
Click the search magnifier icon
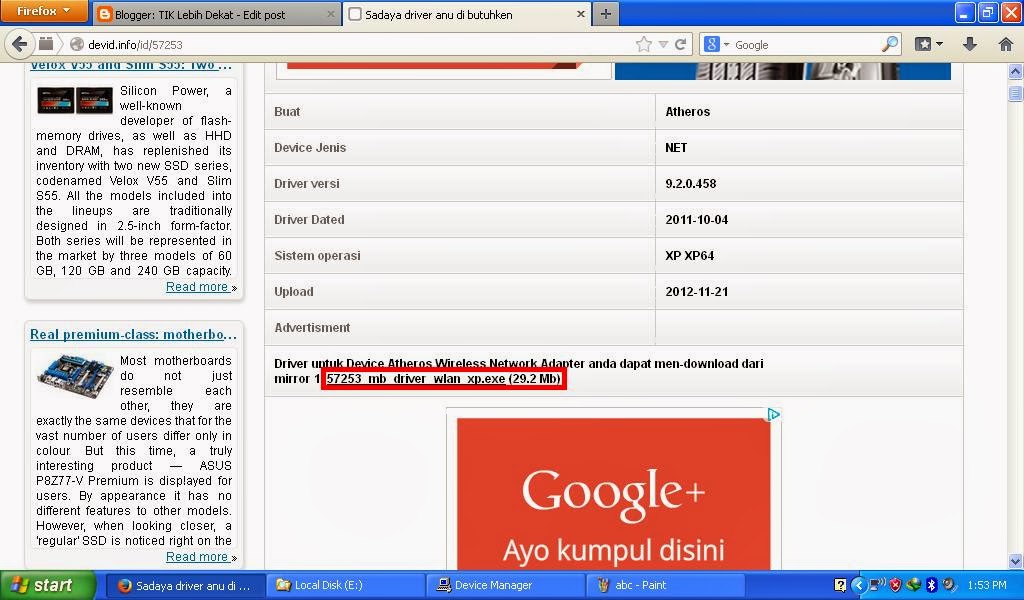point(889,44)
